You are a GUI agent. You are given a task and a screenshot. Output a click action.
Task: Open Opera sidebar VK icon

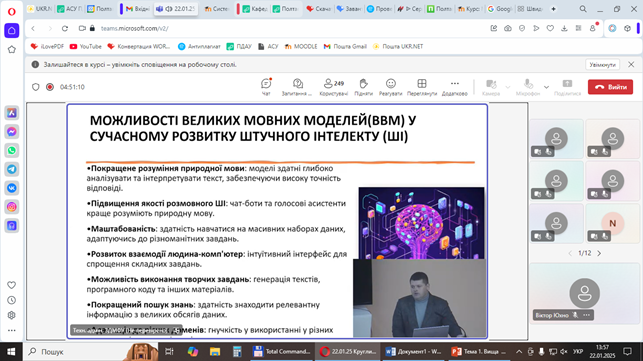pyautogui.click(x=11, y=188)
